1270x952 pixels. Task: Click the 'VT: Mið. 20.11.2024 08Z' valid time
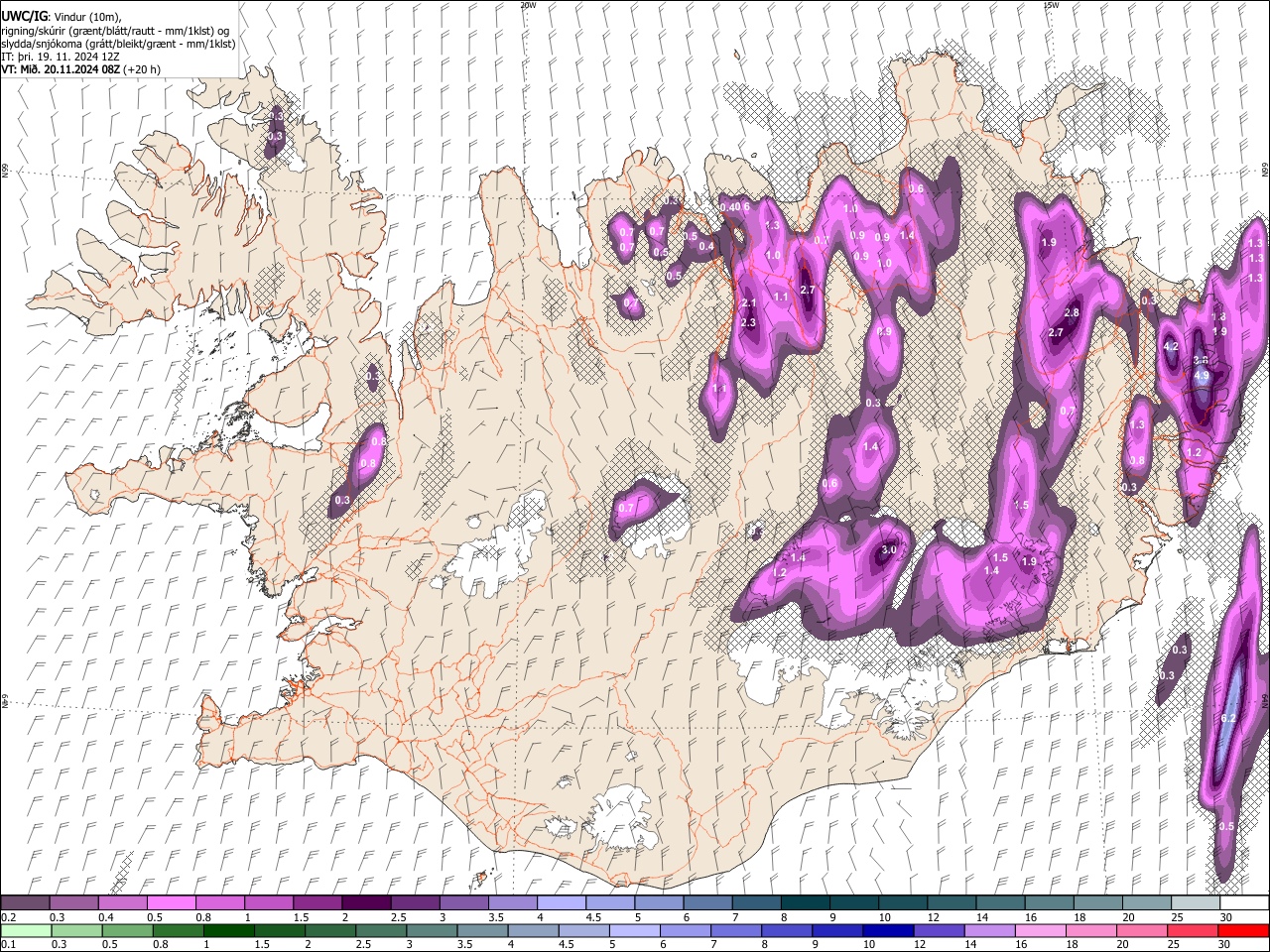[62, 69]
